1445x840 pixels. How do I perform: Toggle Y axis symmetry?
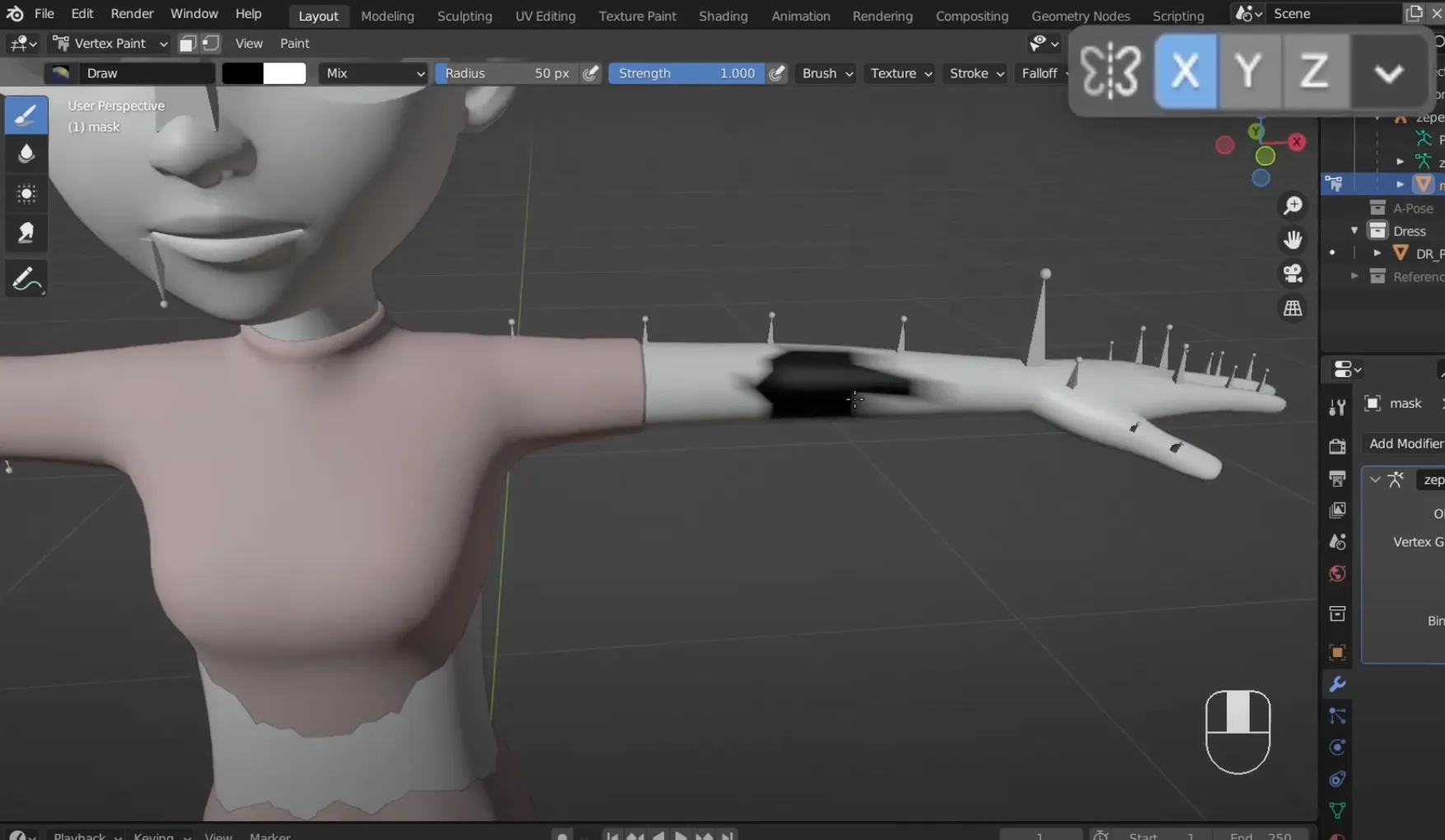pyautogui.click(x=1250, y=72)
